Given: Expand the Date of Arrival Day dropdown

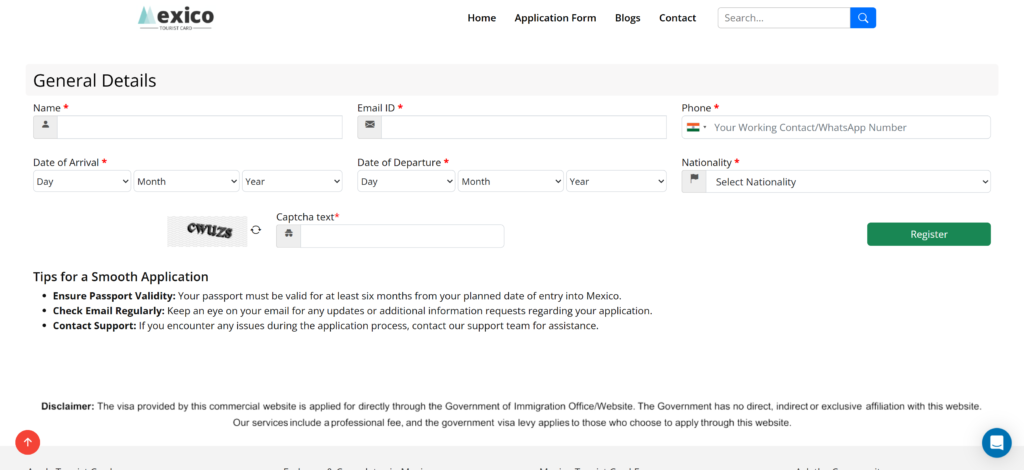Looking at the screenshot, I should click(x=83, y=182).
